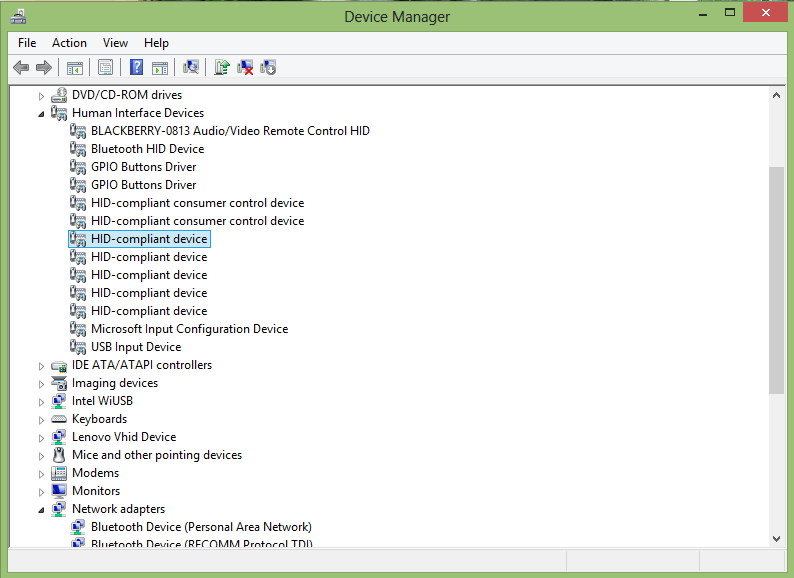Open Properties using the toolbar icon

[x=104, y=67]
